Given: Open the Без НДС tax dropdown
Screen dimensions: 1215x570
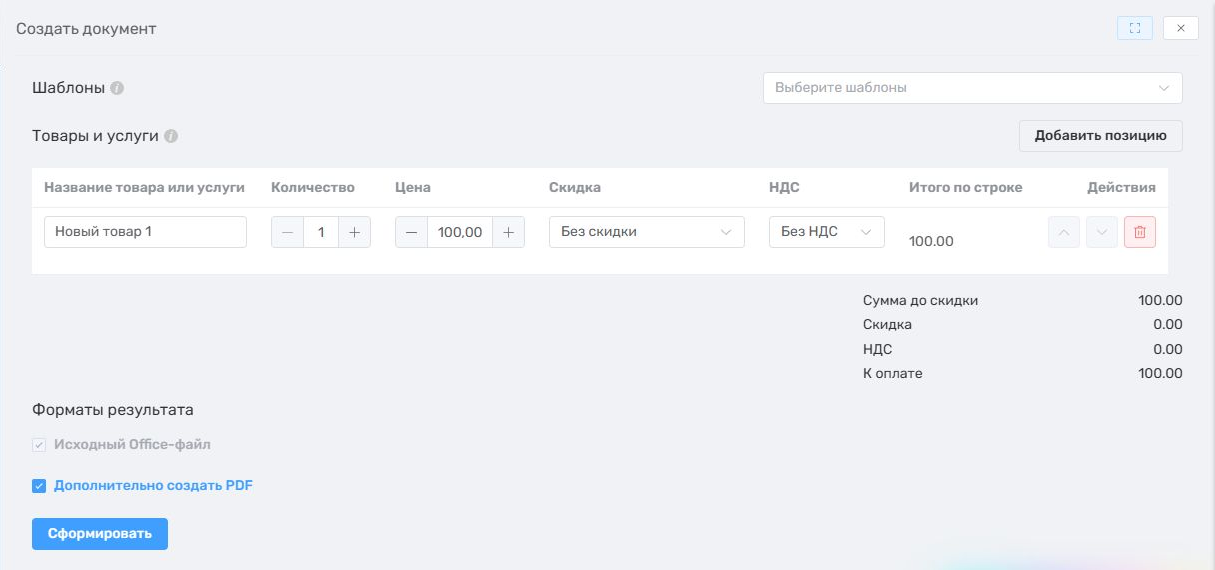Looking at the screenshot, I should 827,232.
